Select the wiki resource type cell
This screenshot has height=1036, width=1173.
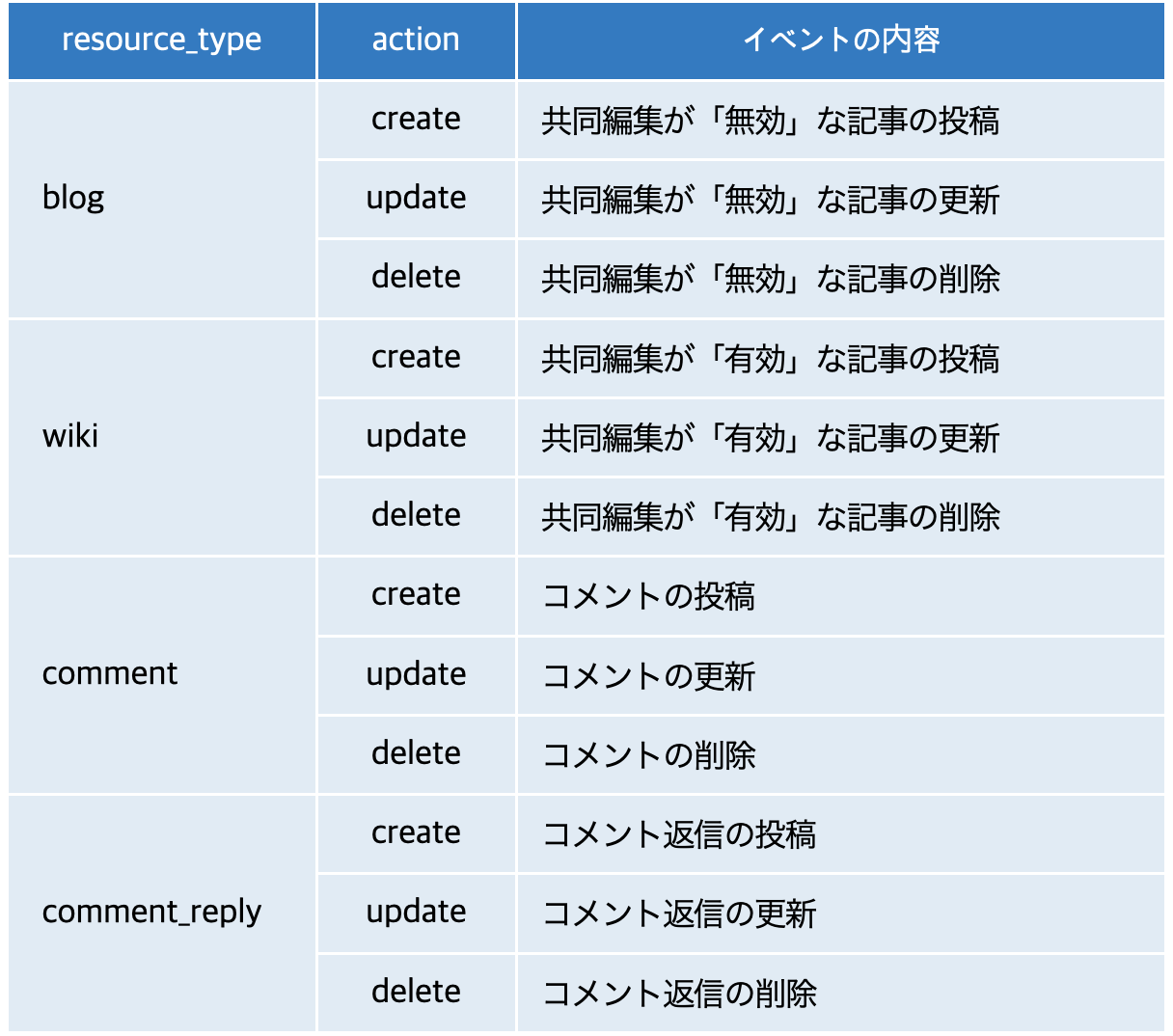click(x=70, y=436)
